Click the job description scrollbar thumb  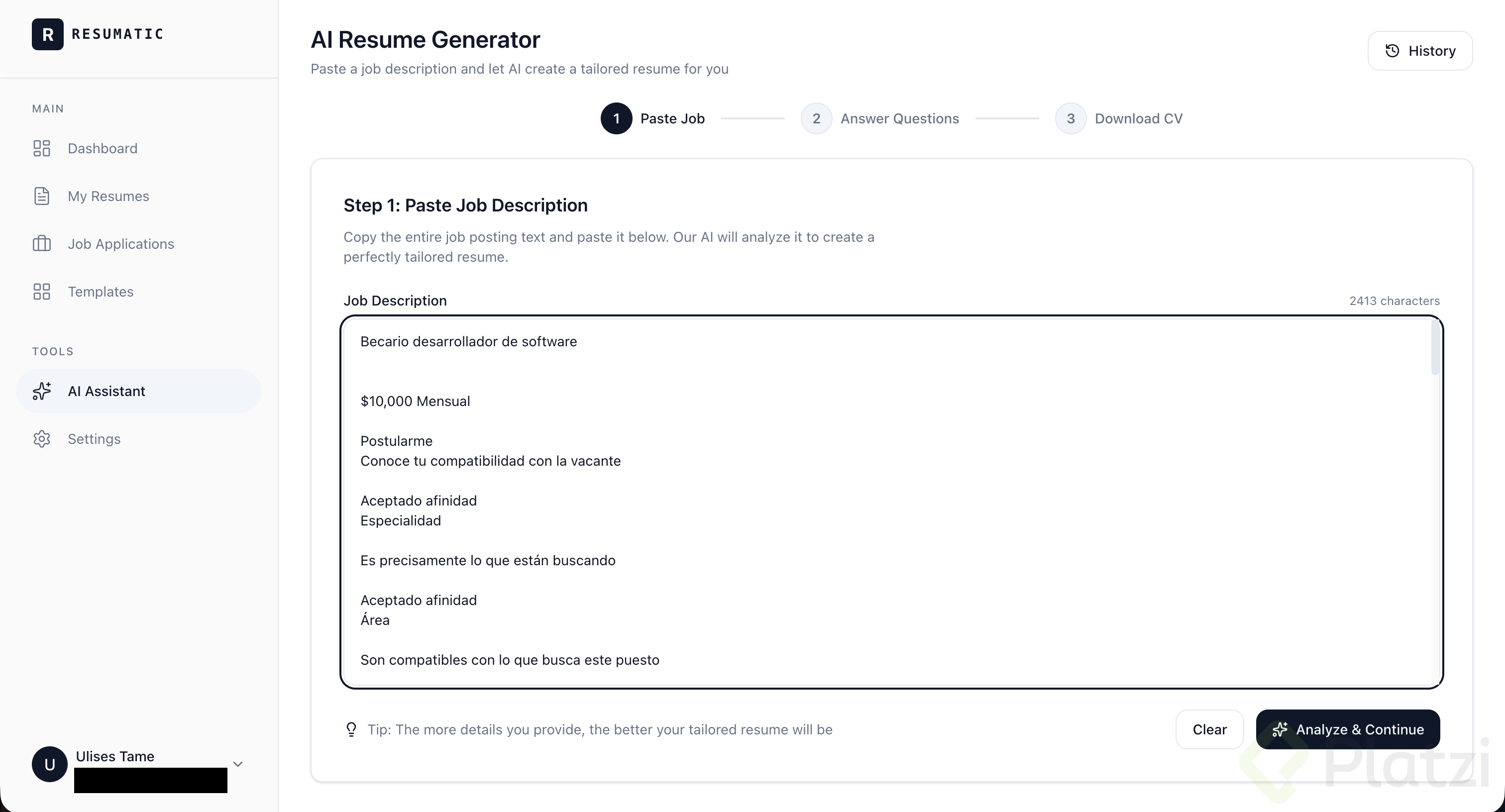1435,348
